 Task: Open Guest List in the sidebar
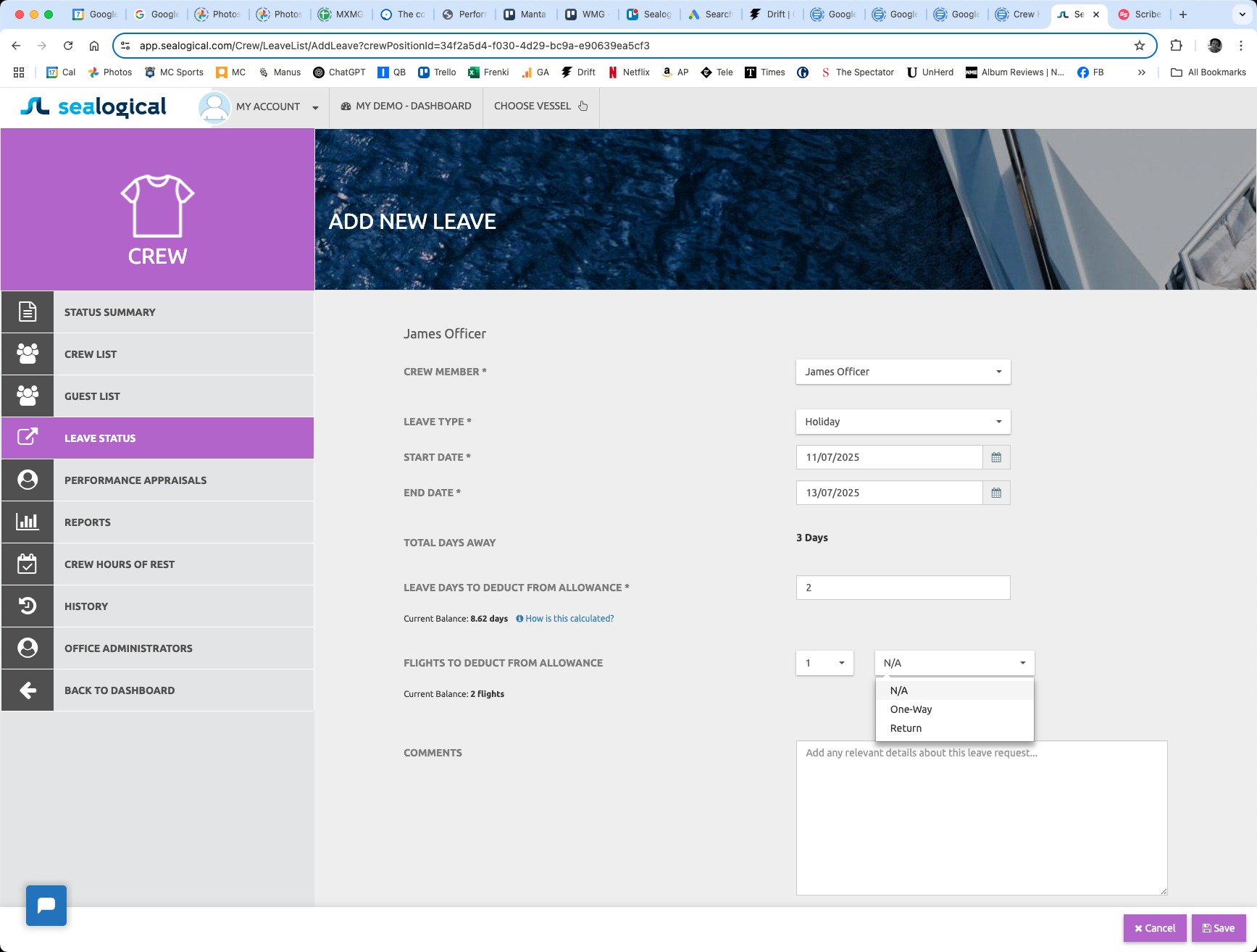pyautogui.click(x=157, y=396)
